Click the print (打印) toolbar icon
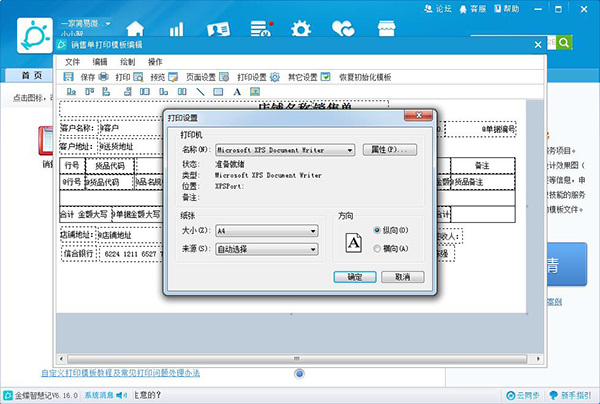Viewport: 600px width, 404px height. [116, 76]
